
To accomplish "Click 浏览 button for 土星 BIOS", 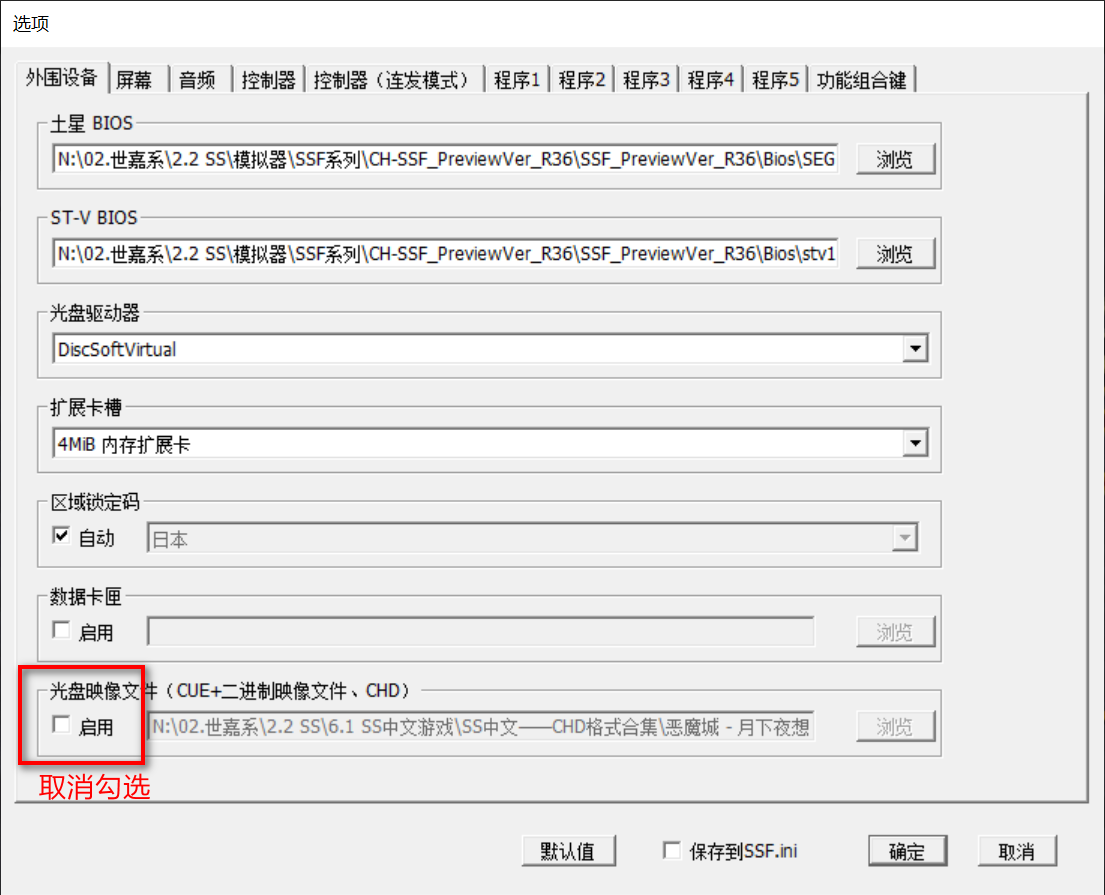I will click(895, 160).
